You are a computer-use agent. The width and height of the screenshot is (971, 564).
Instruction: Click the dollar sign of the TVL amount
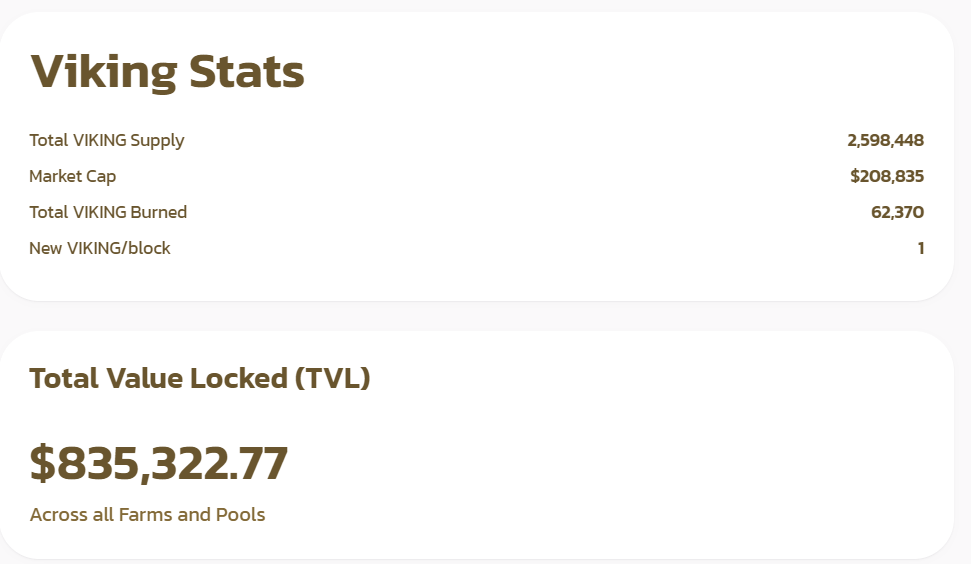click(42, 463)
